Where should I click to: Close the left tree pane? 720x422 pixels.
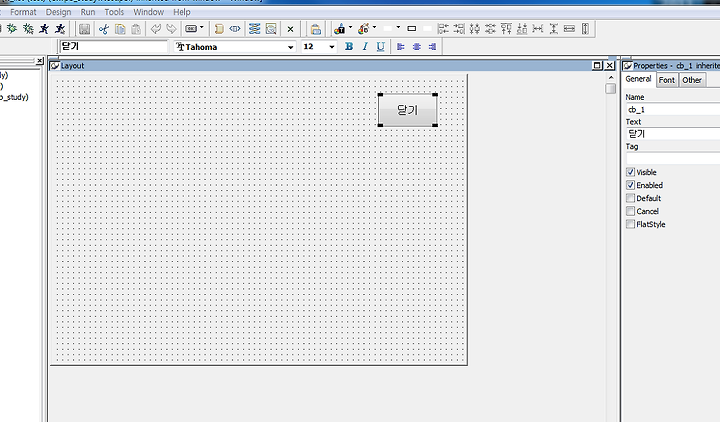point(40,61)
